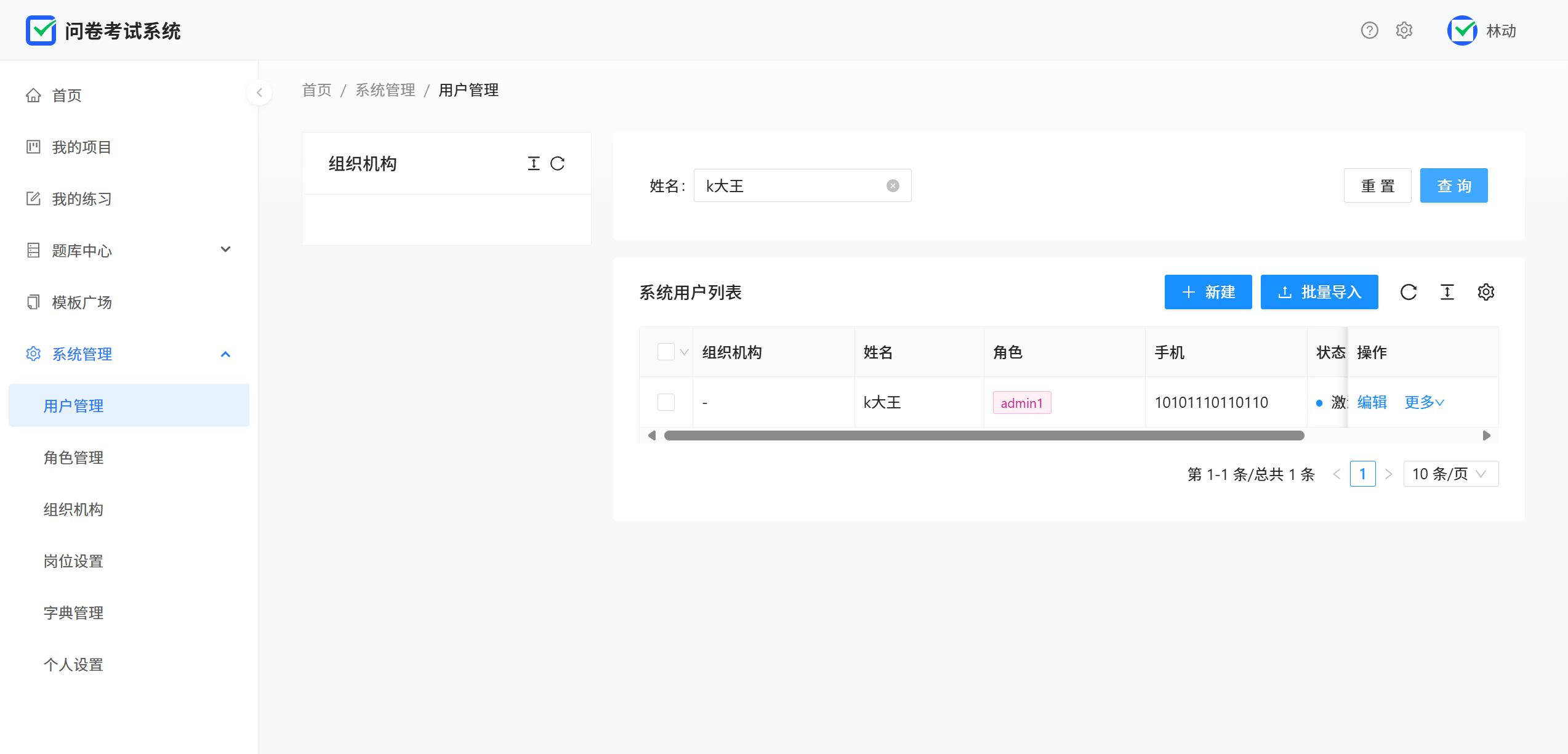Open table density icon in user list

click(x=1447, y=292)
